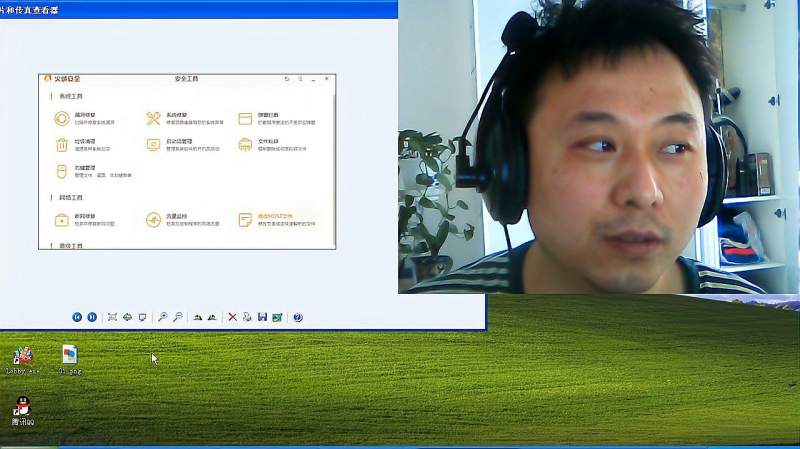Click the Best Fit toolbar icon
800x449 pixels.
click(112, 317)
